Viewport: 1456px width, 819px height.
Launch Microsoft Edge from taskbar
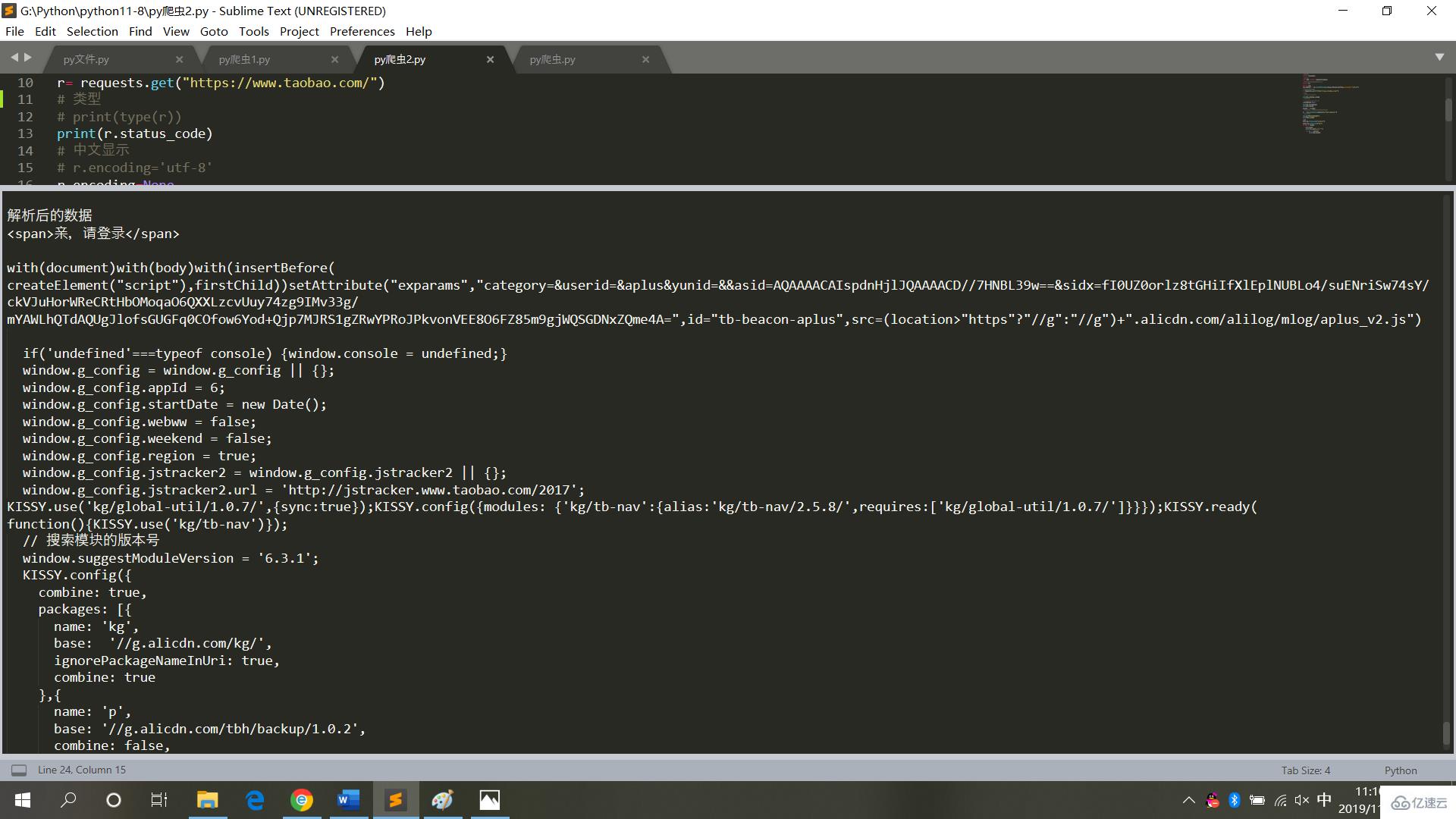pos(255,800)
